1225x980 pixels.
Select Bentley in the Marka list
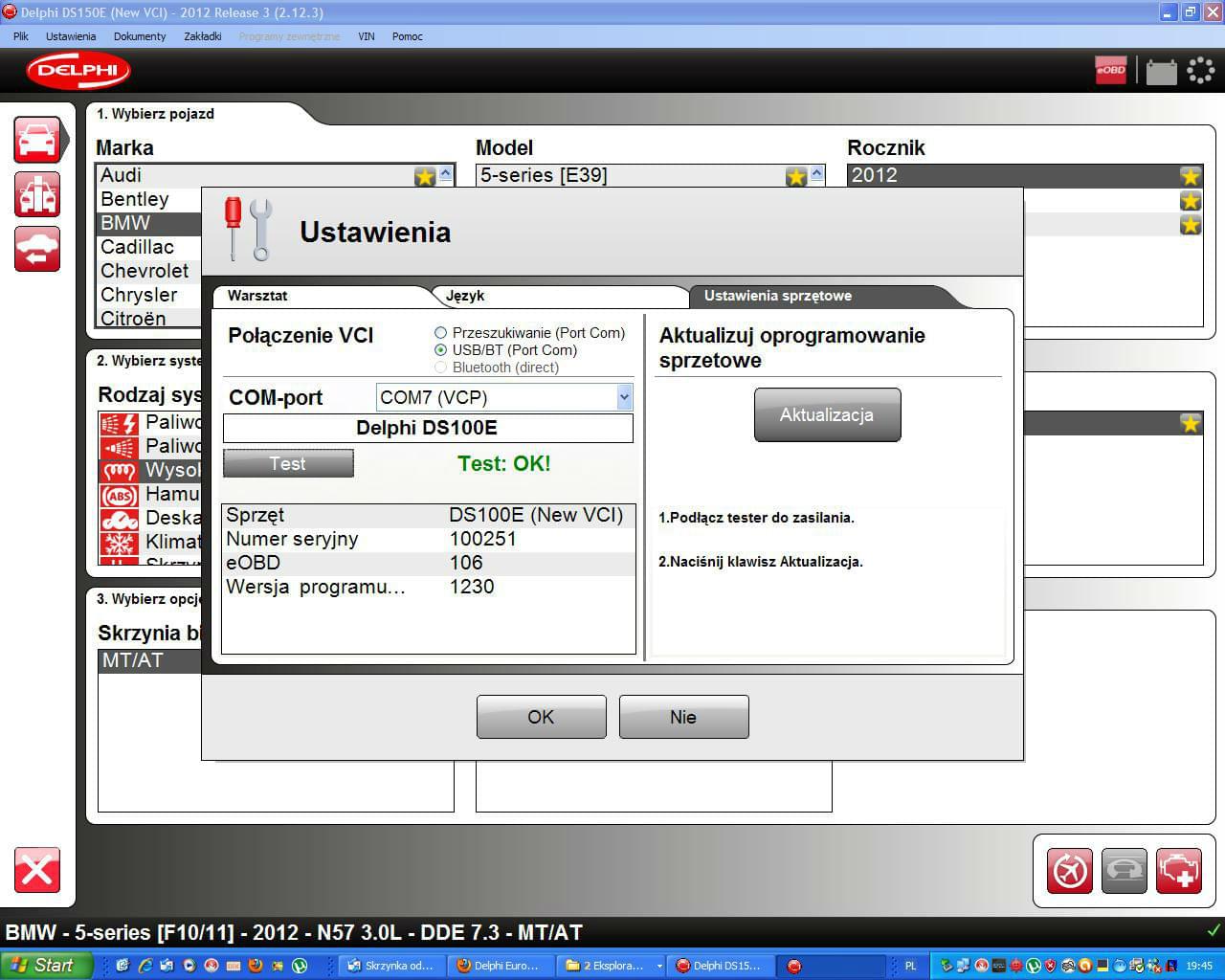149,199
